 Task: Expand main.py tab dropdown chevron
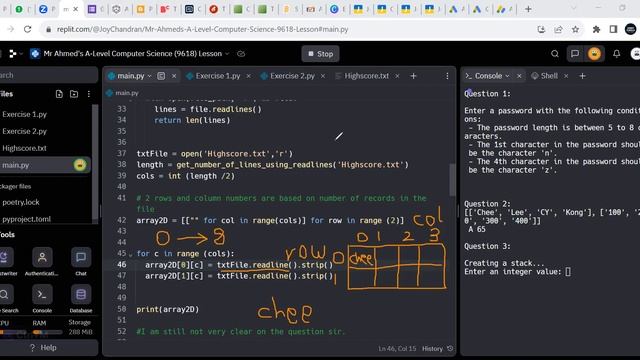[x=149, y=76]
